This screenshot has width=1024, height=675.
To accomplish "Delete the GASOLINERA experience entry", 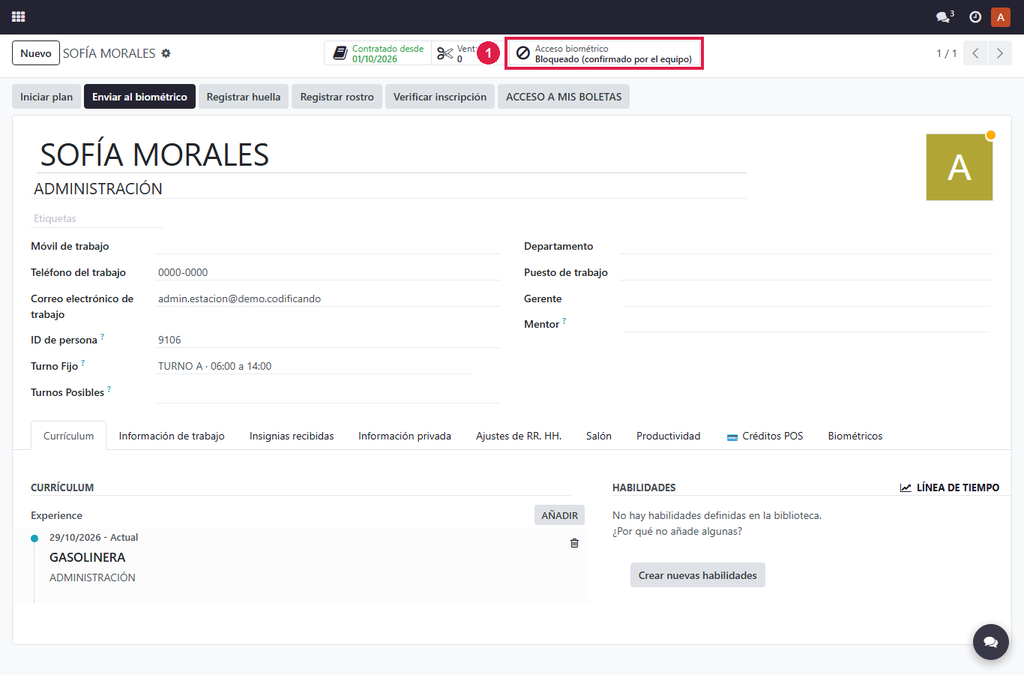I will [575, 543].
